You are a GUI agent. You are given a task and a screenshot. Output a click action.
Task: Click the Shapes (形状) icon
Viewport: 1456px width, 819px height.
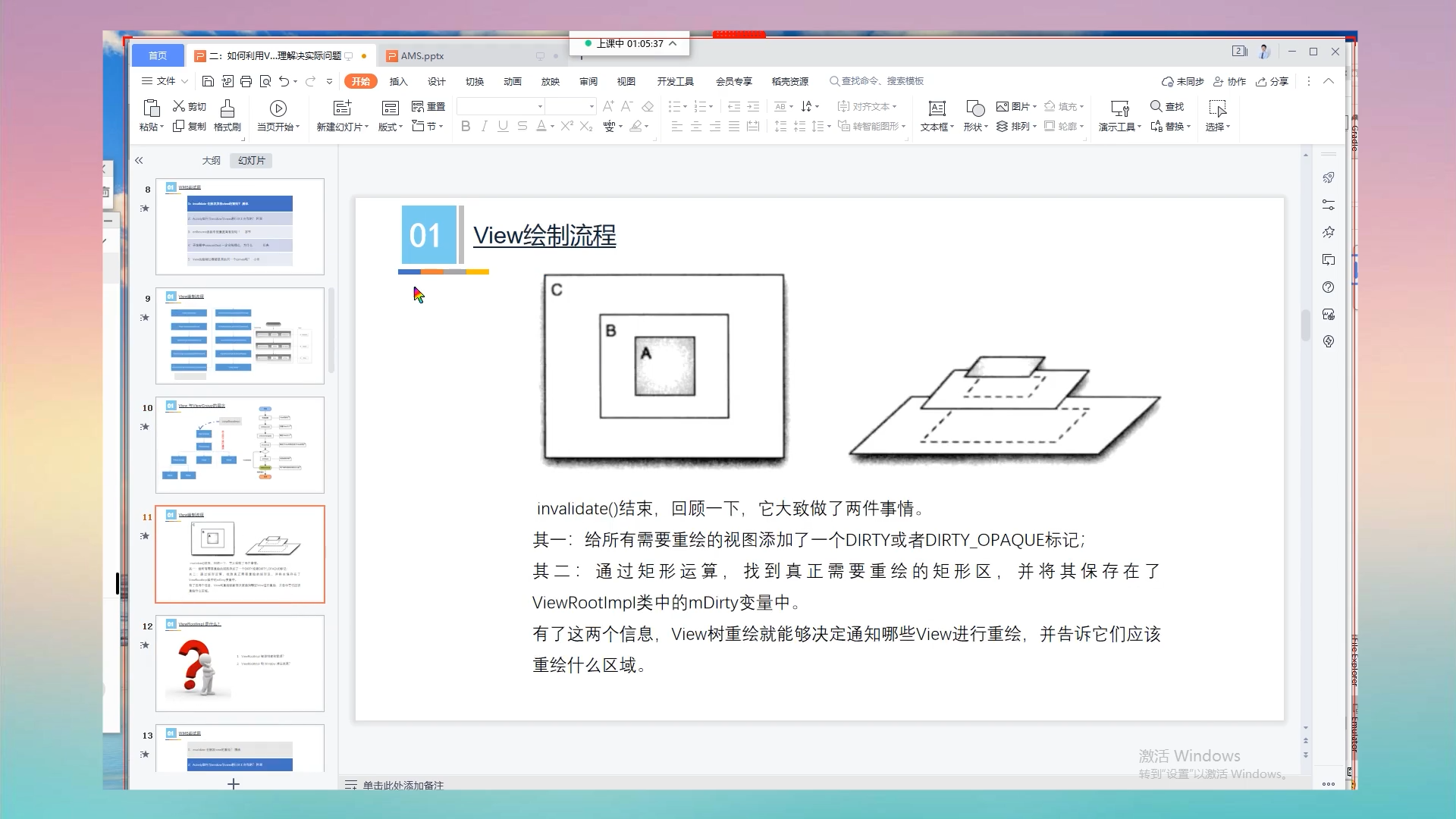(975, 108)
